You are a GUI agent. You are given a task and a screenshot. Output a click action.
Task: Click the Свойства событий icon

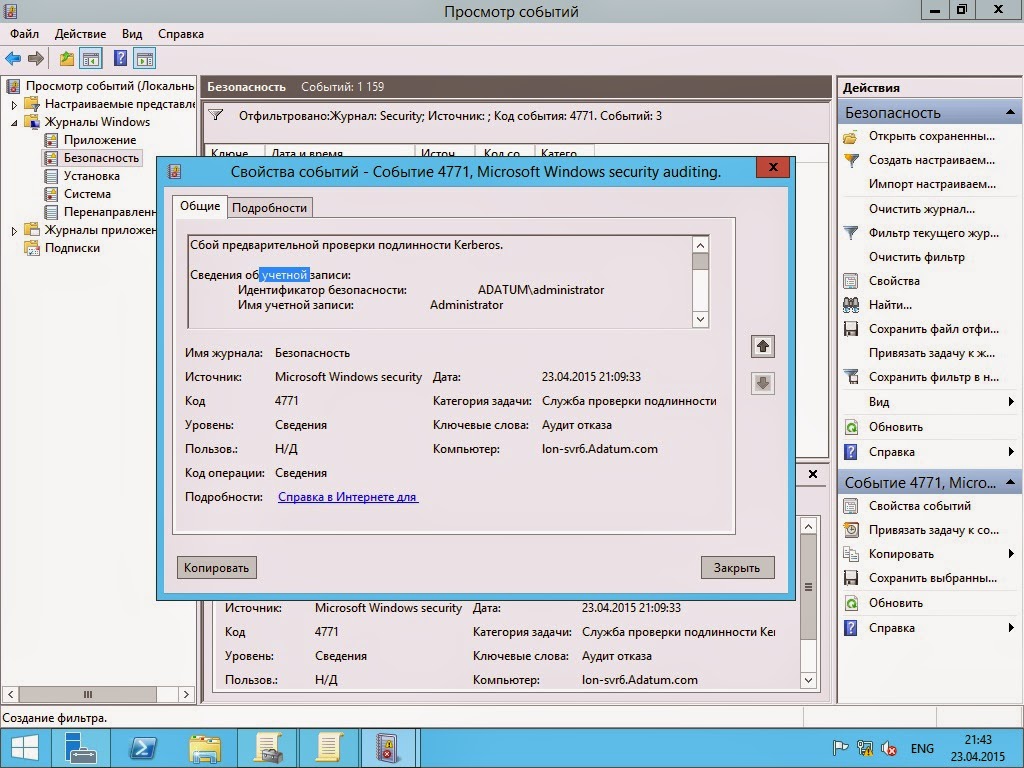[850, 506]
